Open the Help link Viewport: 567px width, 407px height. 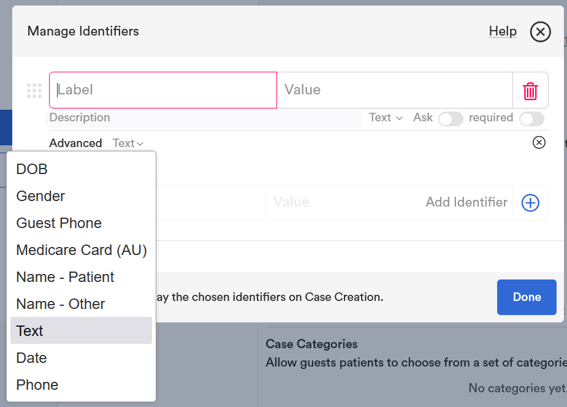click(503, 31)
